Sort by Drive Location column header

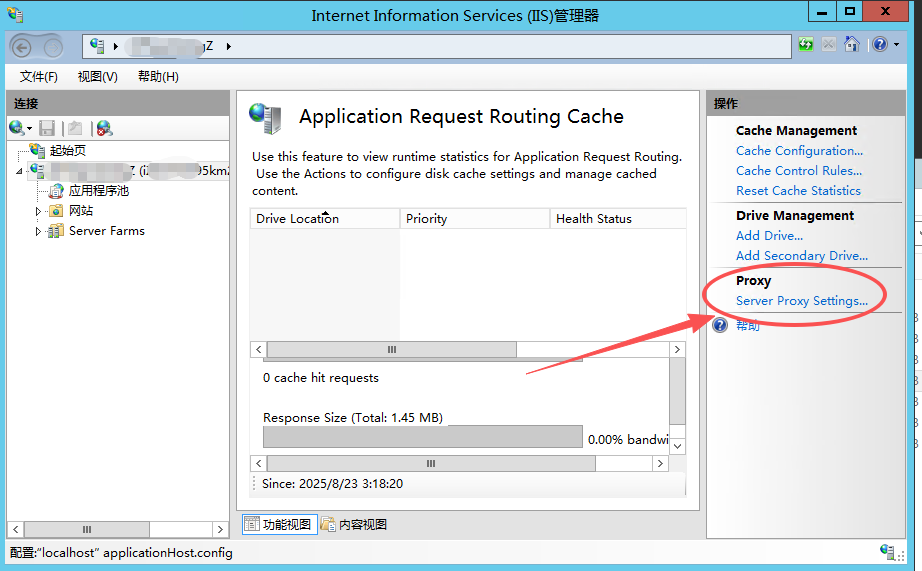point(325,219)
